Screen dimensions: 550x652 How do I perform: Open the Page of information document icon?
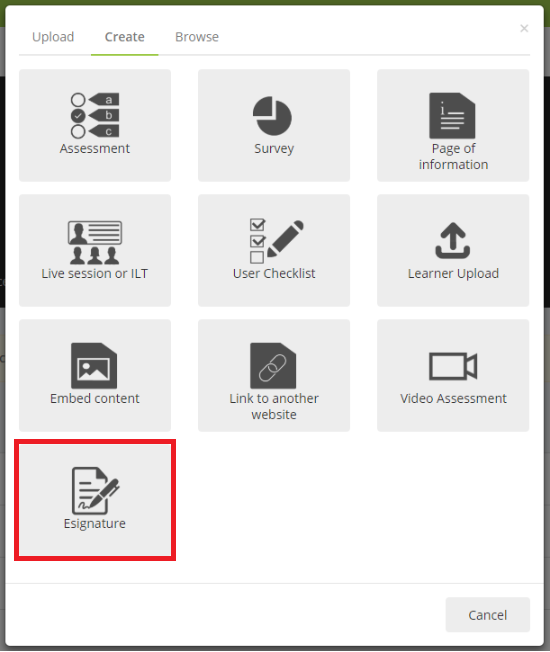452,116
